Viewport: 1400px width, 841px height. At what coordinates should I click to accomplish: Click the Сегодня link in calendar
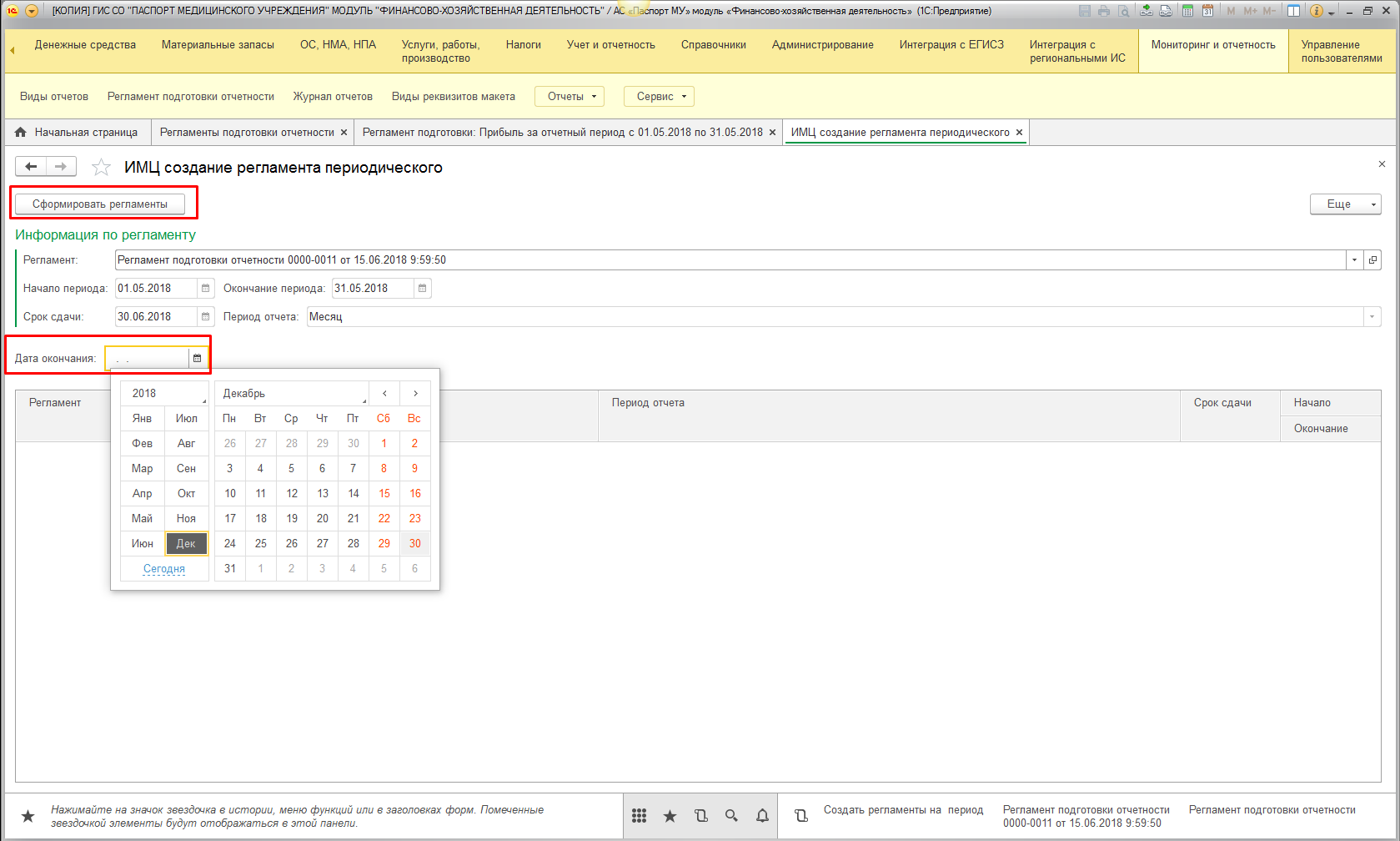pos(164,569)
